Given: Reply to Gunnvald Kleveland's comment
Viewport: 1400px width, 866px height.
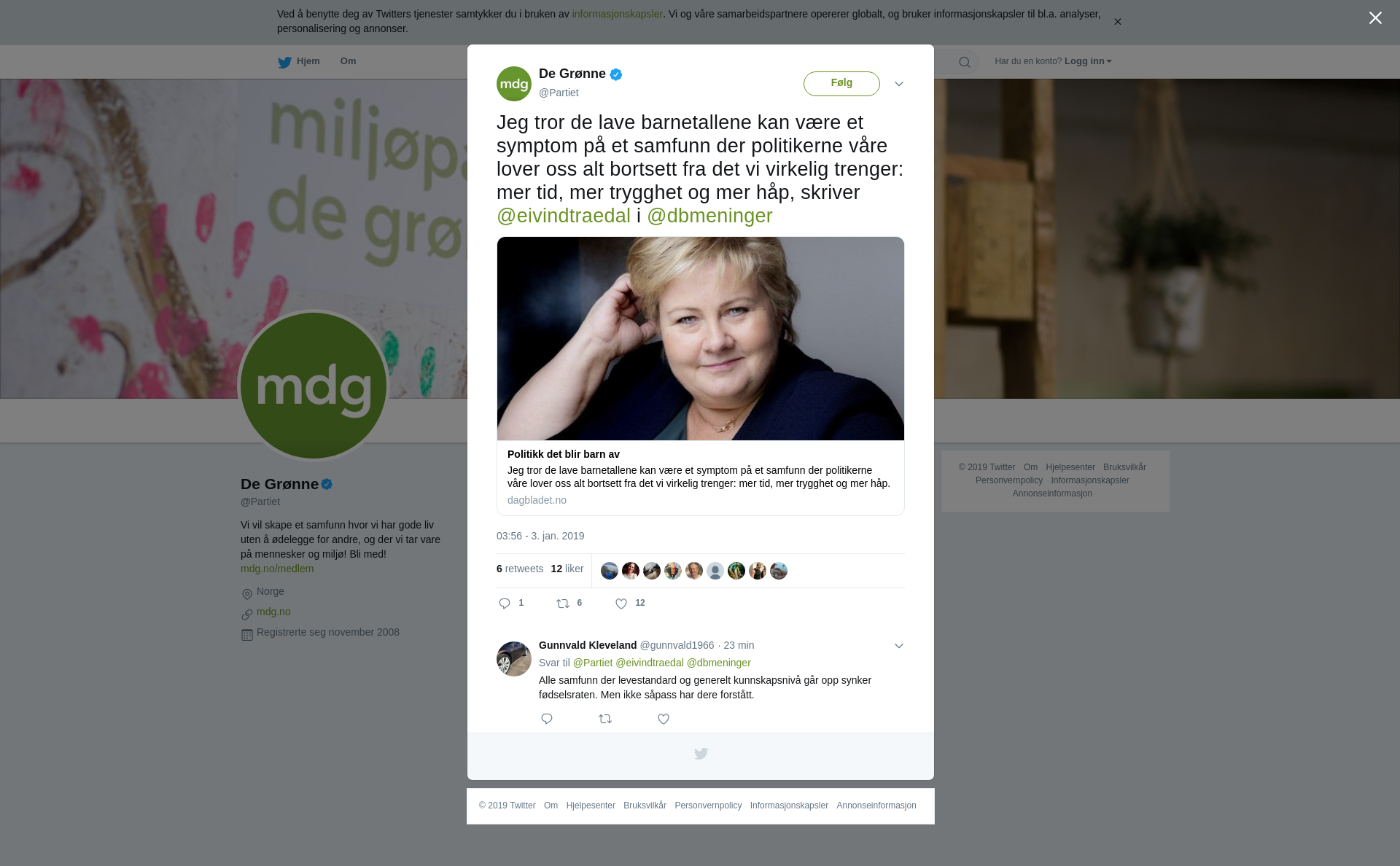Looking at the screenshot, I should tap(547, 719).
